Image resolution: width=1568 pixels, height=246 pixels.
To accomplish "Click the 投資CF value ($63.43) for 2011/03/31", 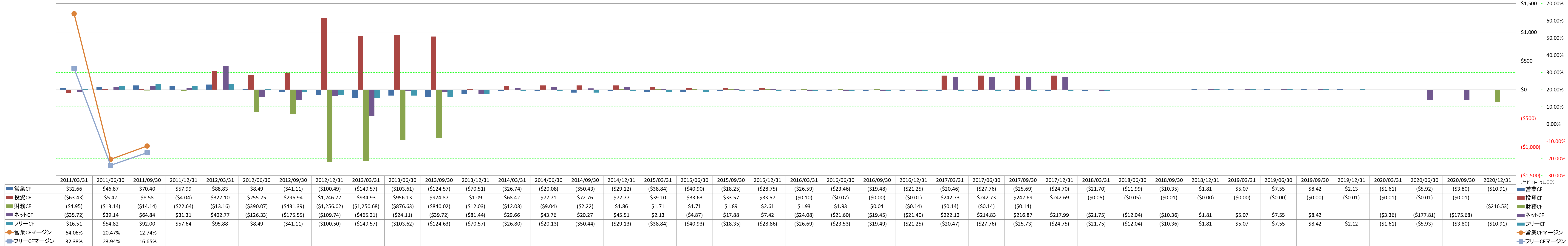I will coord(74,198).
